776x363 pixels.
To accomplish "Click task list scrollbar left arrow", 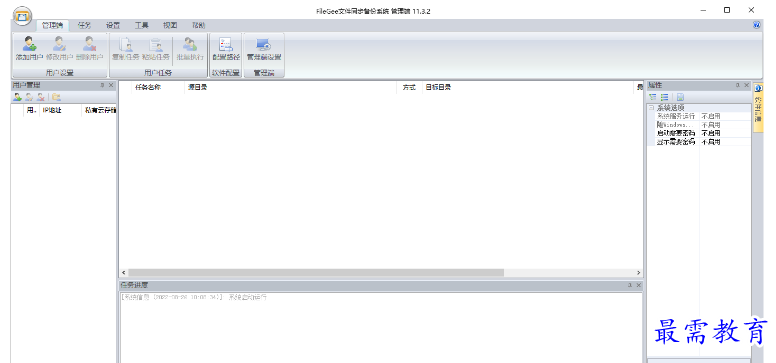I will pyautogui.click(x=124, y=273).
